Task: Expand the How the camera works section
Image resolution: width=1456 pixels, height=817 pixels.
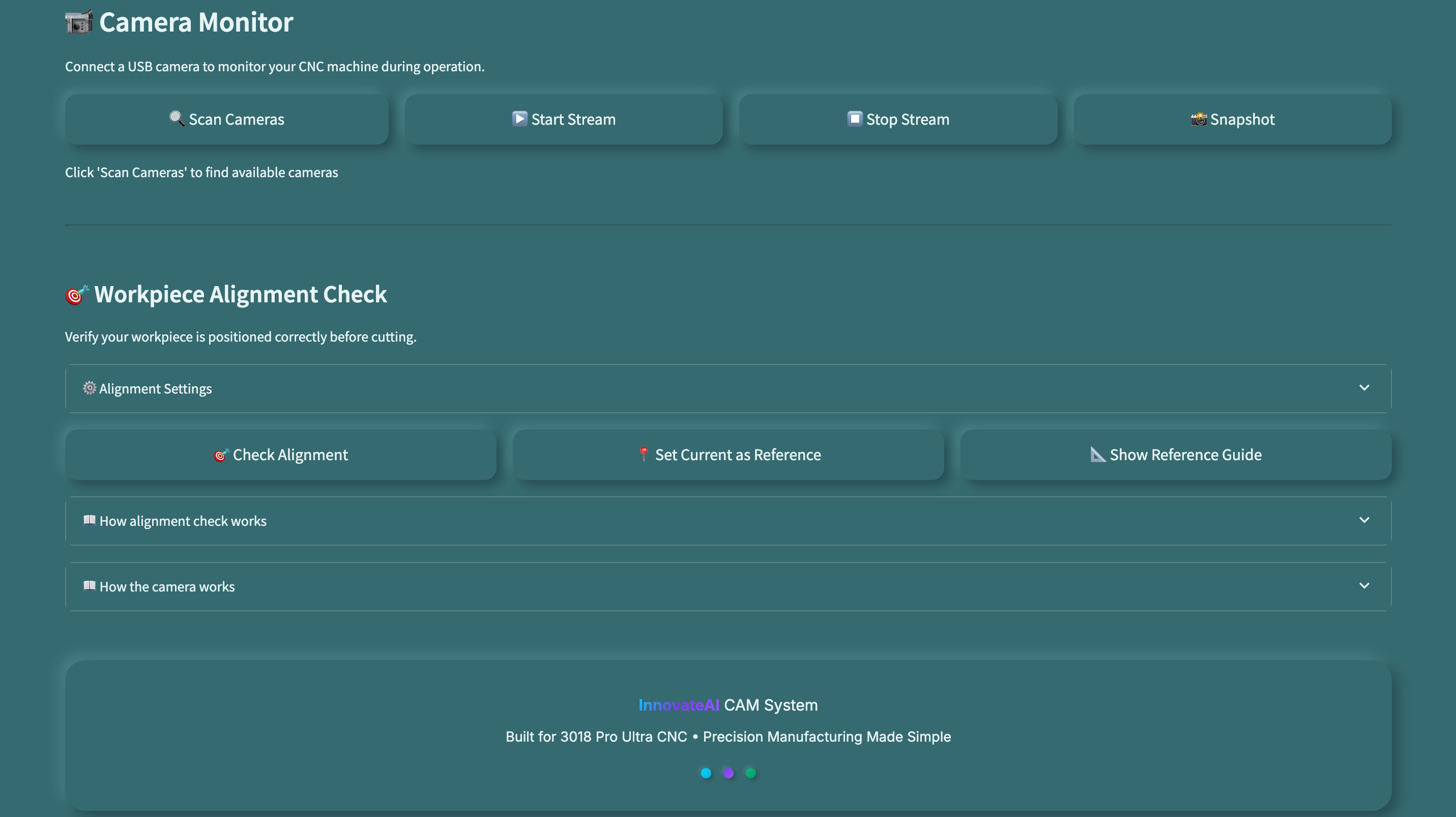Action: [728, 586]
